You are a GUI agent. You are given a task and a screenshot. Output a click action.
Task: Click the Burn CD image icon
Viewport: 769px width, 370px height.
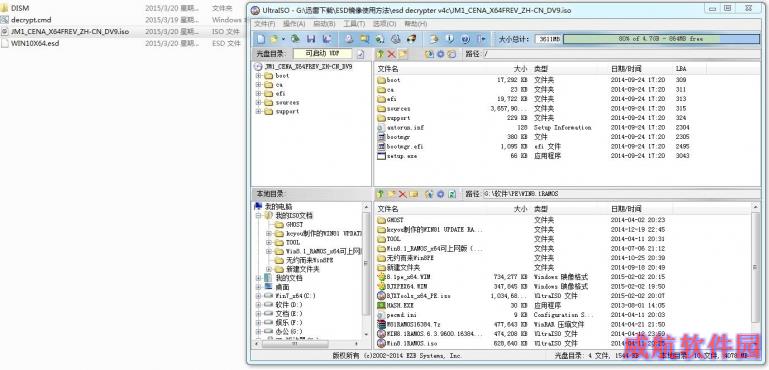(x=411, y=39)
